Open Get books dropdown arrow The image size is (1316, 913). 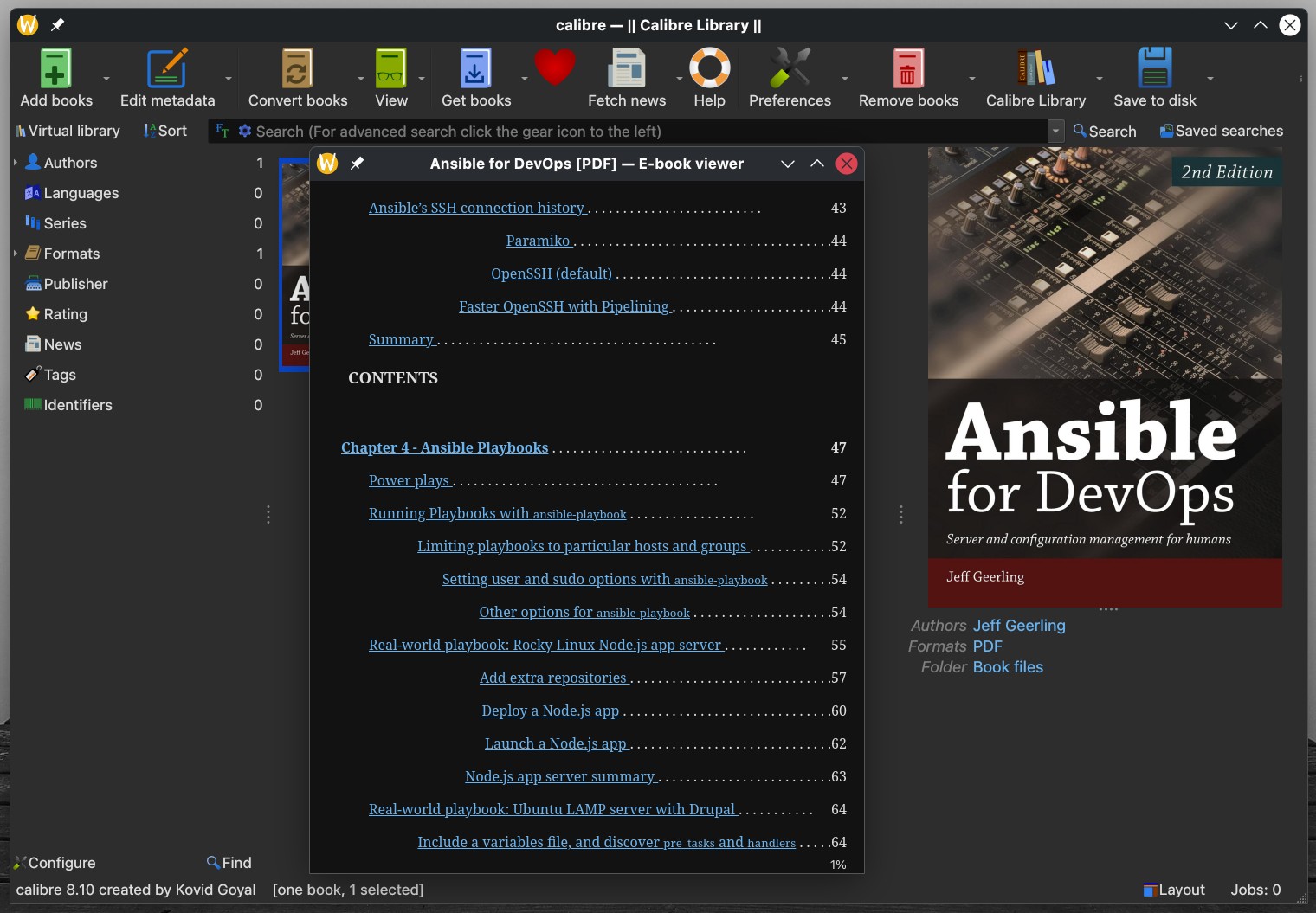pos(524,79)
